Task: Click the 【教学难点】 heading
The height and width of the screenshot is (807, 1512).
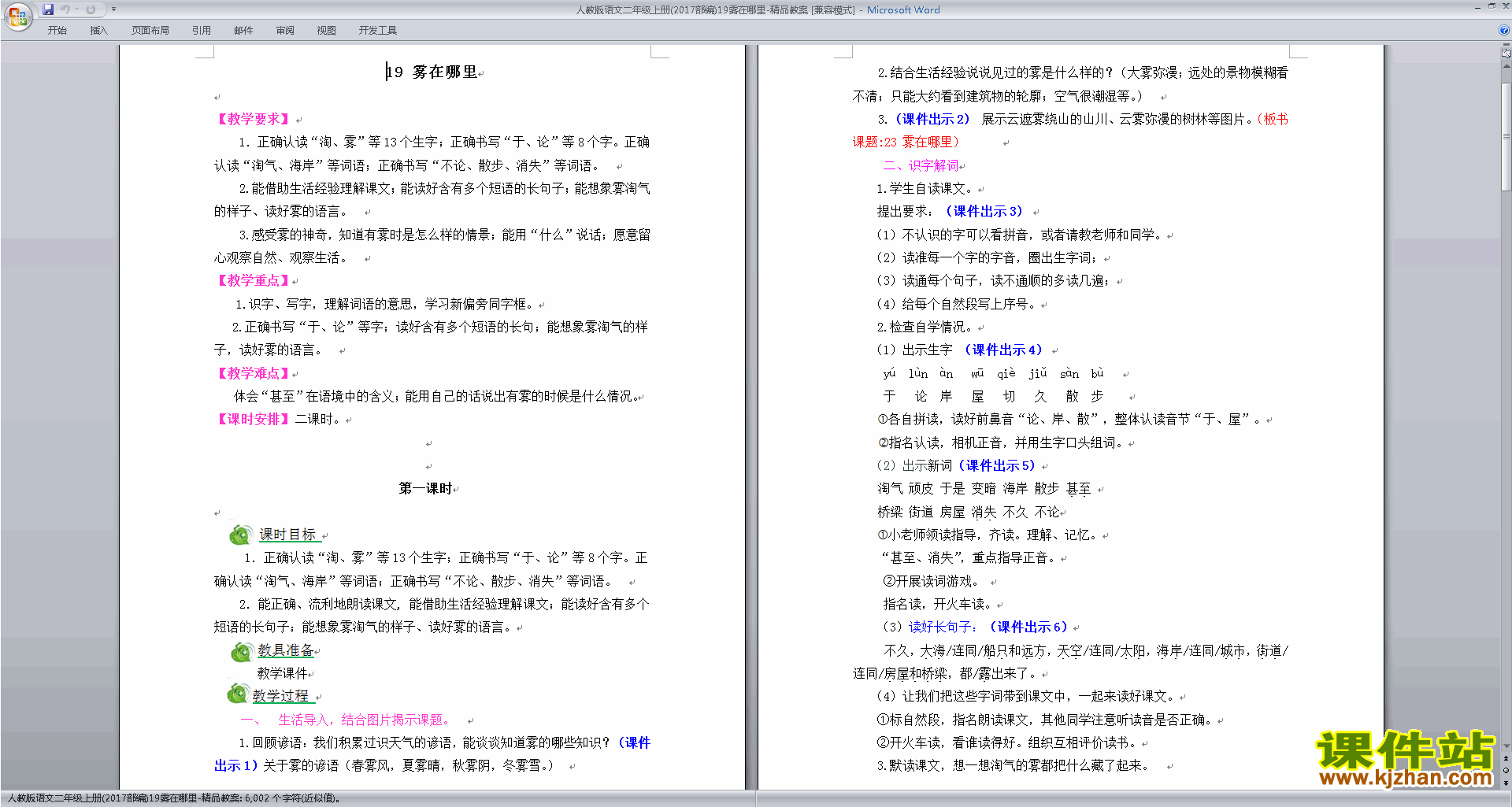Action: click(x=253, y=374)
